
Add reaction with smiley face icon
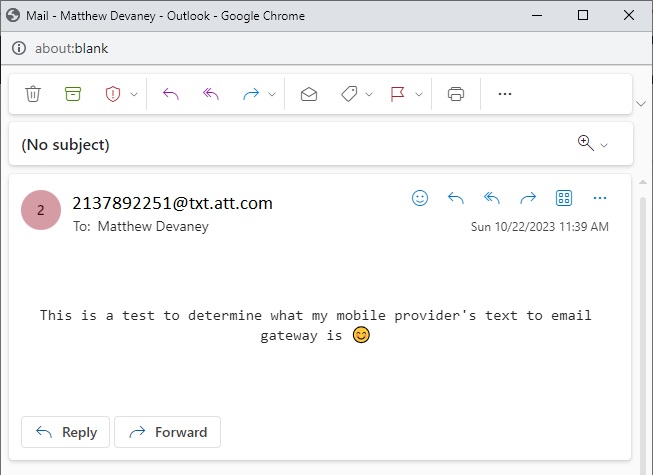tap(420, 198)
